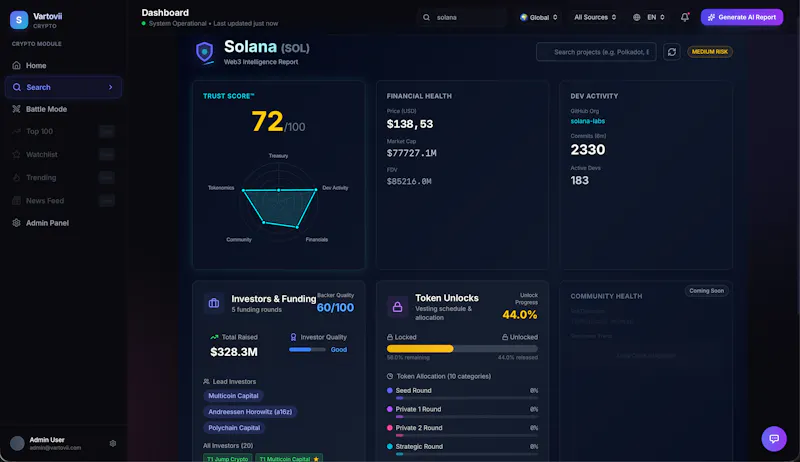Open the Home sidebar item
This screenshot has width=800, height=462.
[x=63, y=65]
